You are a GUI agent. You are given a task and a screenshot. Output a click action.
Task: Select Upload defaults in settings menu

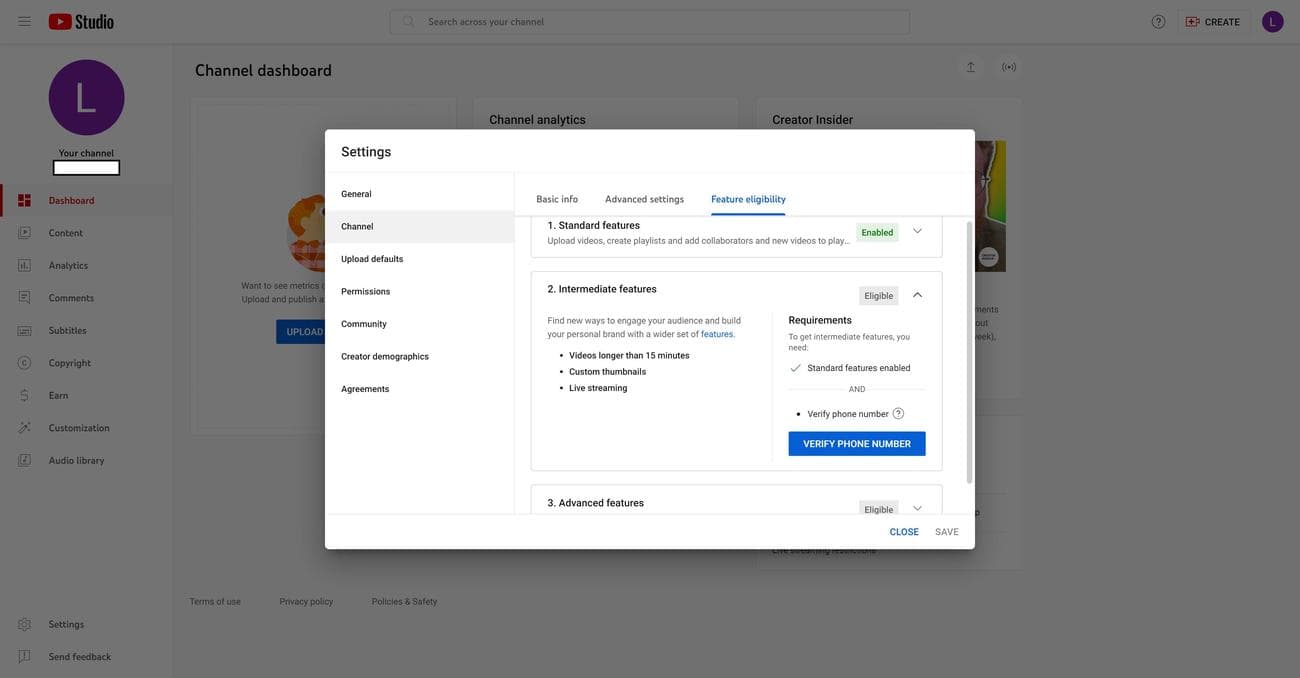(372, 259)
